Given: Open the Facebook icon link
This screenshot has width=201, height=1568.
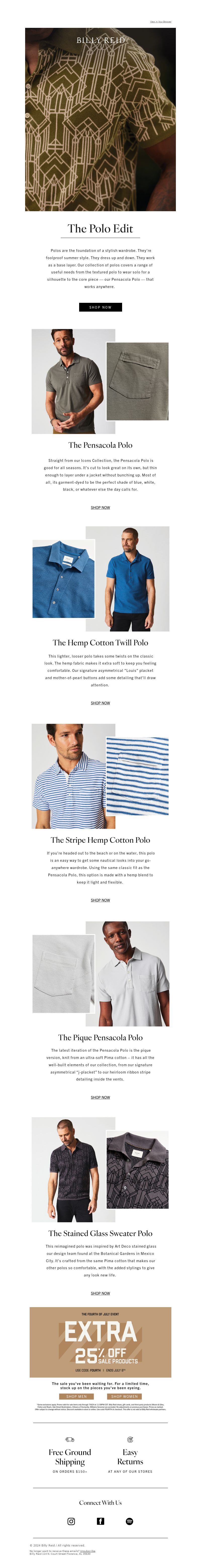Looking at the screenshot, I should [x=100, y=1521].
